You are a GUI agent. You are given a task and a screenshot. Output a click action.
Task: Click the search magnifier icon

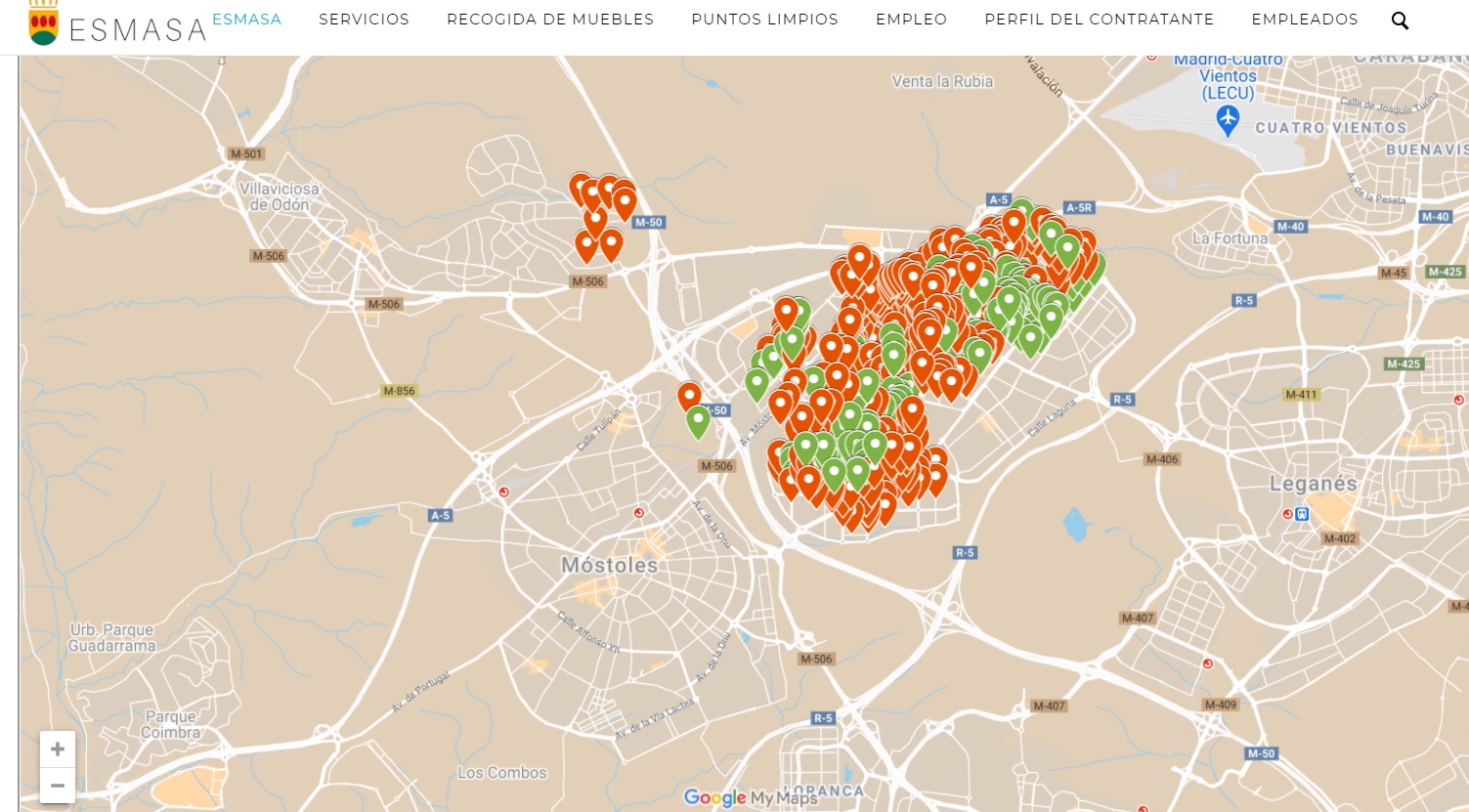pos(1400,21)
